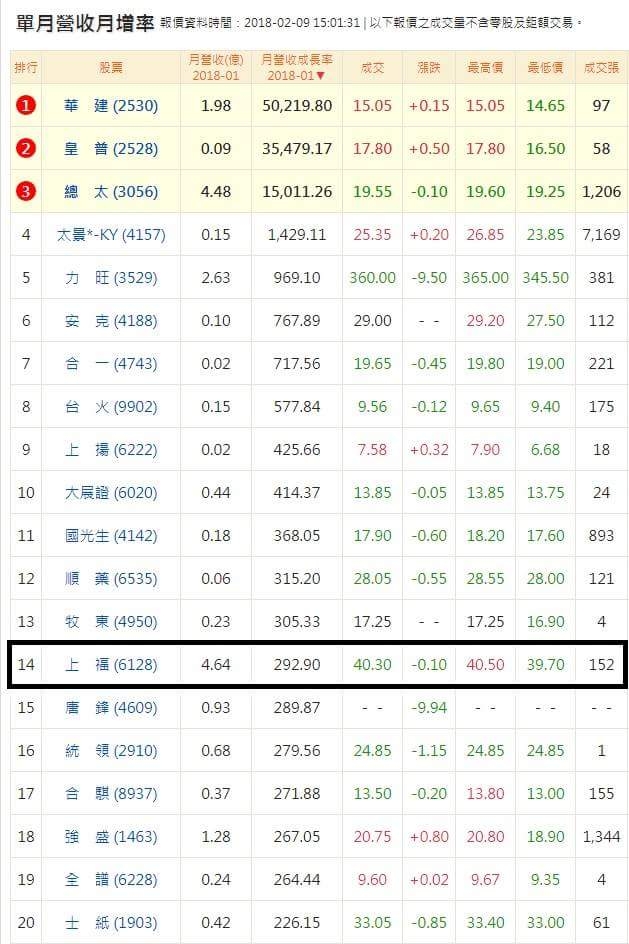Click the 成交張 column header
Viewport: 629px width, 944px height.
(601, 67)
